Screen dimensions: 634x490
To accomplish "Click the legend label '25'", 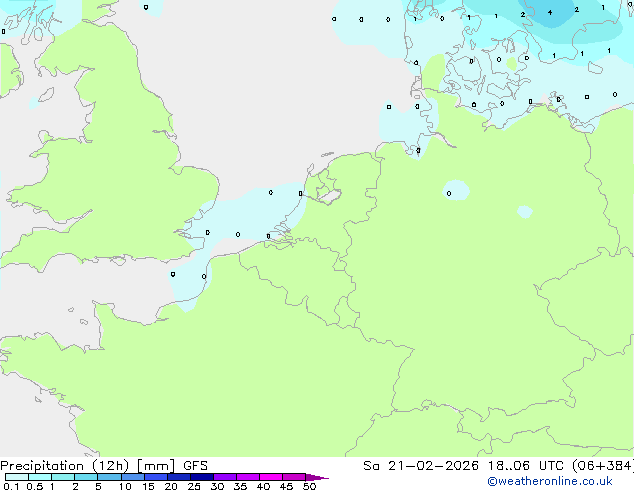I will (x=194, y=486).
